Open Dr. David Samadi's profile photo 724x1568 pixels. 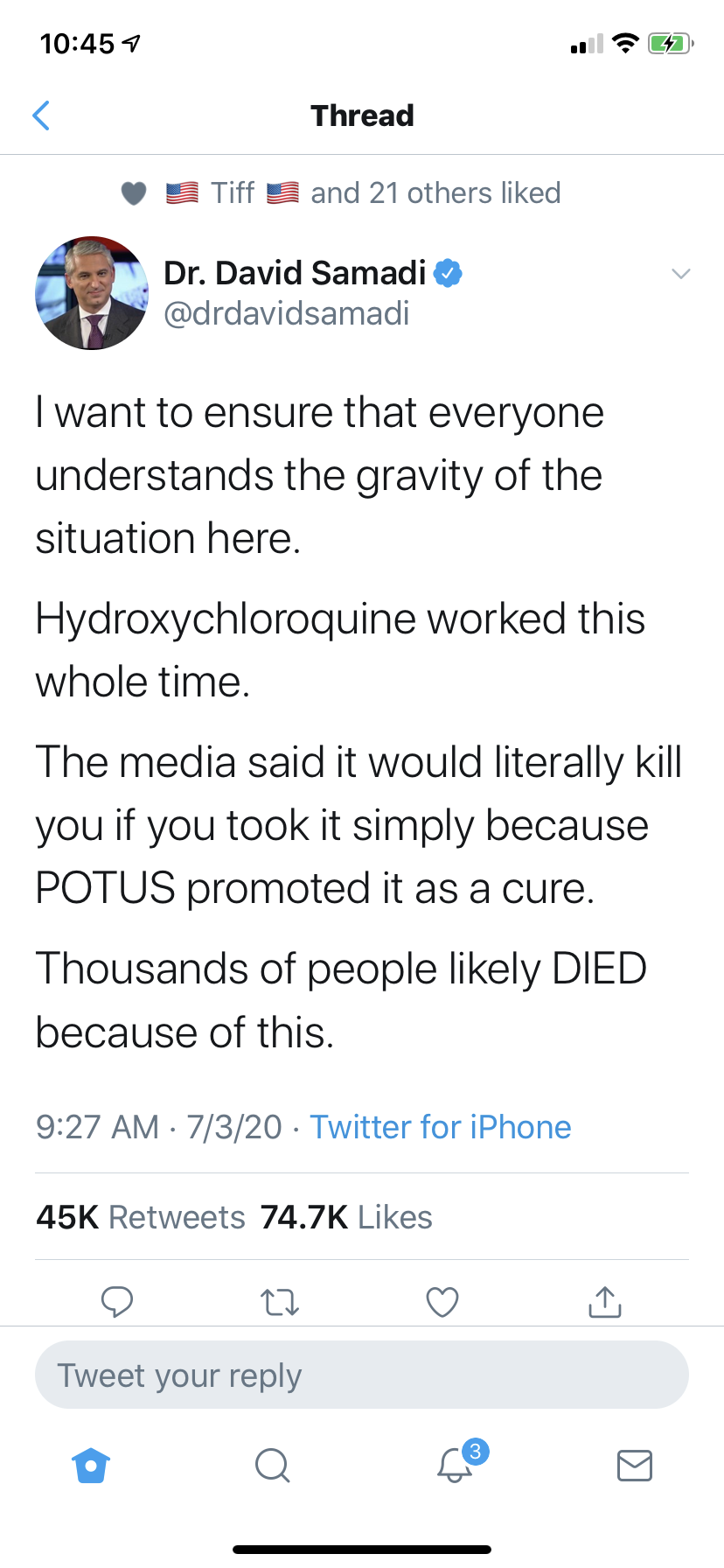tap(92, 293)
